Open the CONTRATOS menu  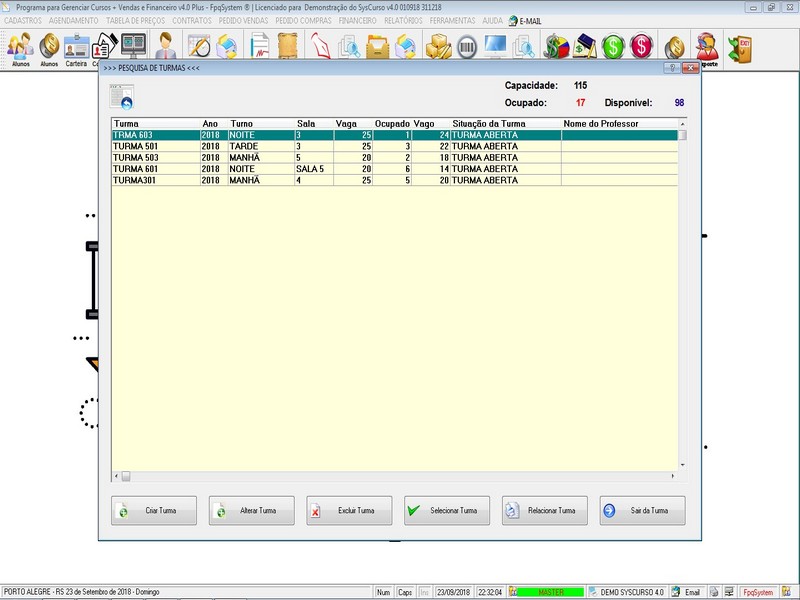point(191,21)
